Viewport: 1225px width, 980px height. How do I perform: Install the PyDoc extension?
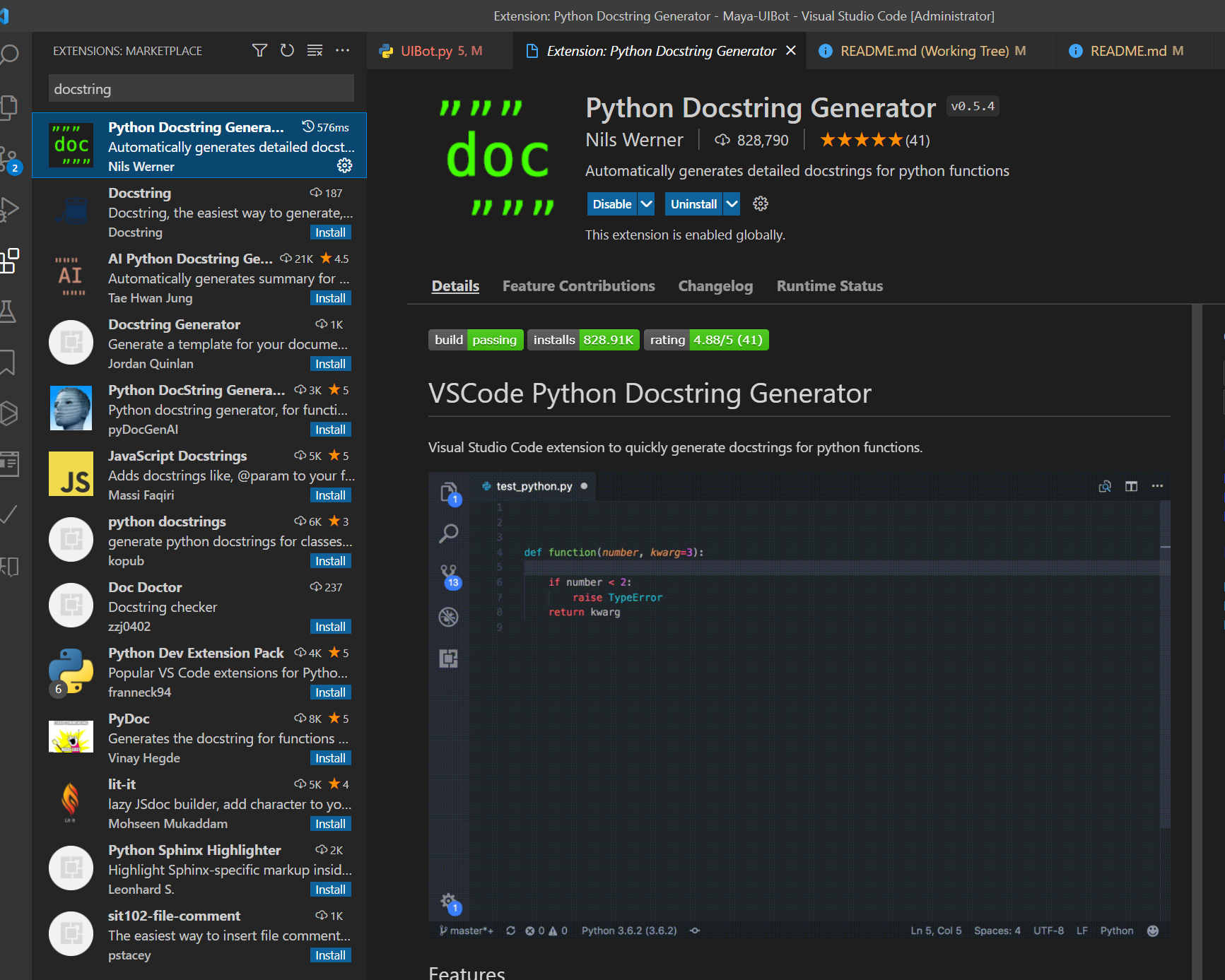click(x=331, y=758)
